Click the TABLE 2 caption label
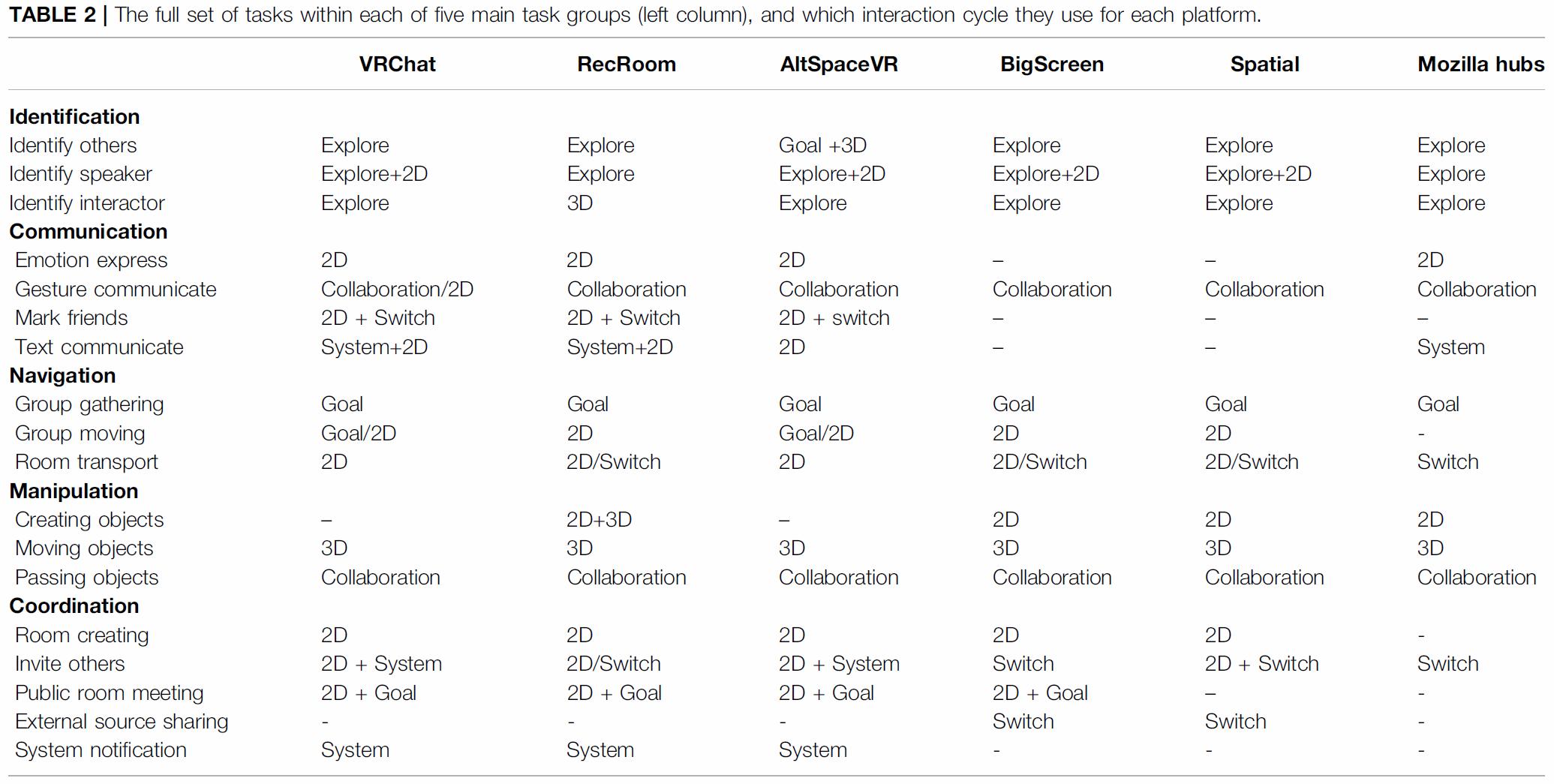 point(53,15)
